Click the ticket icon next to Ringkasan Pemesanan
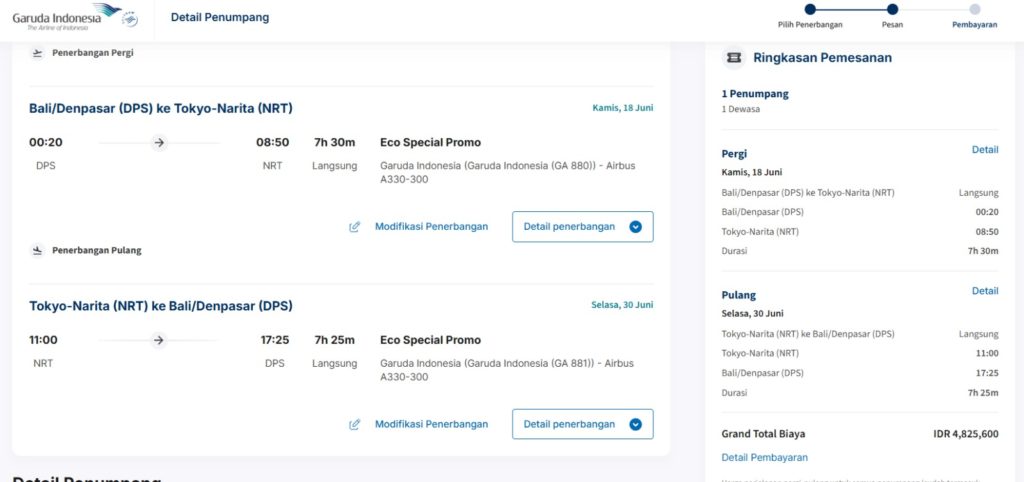The height and width of the screenshot is (482, 1024). [x=734, y=58]
